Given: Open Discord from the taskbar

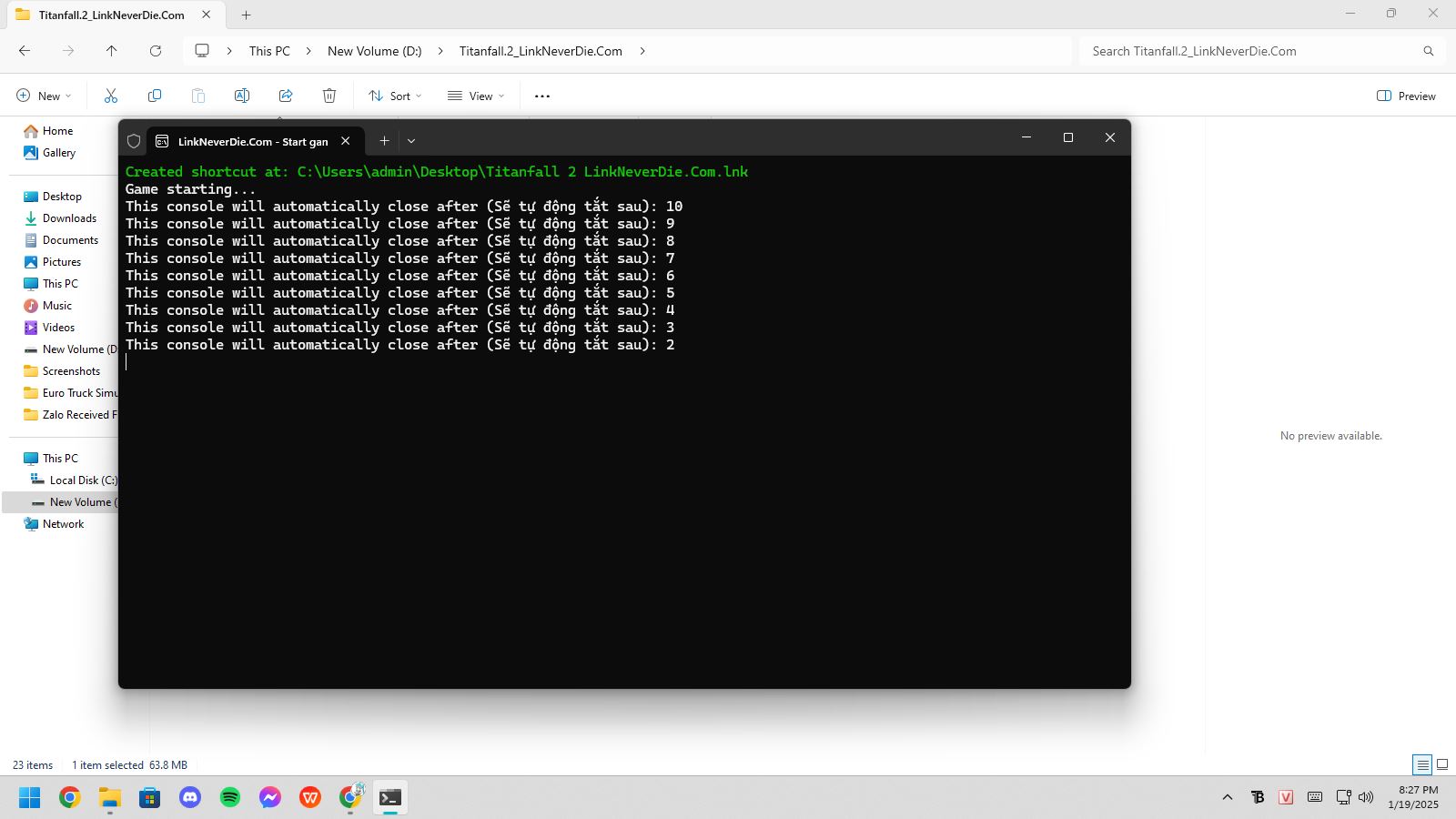Looking at the screenshot, I should 190,798.
